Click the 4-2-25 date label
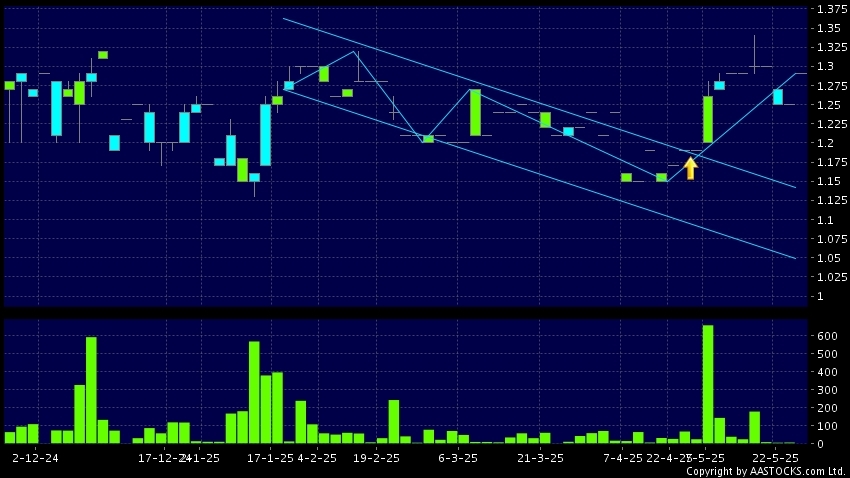 pos(317,458)
